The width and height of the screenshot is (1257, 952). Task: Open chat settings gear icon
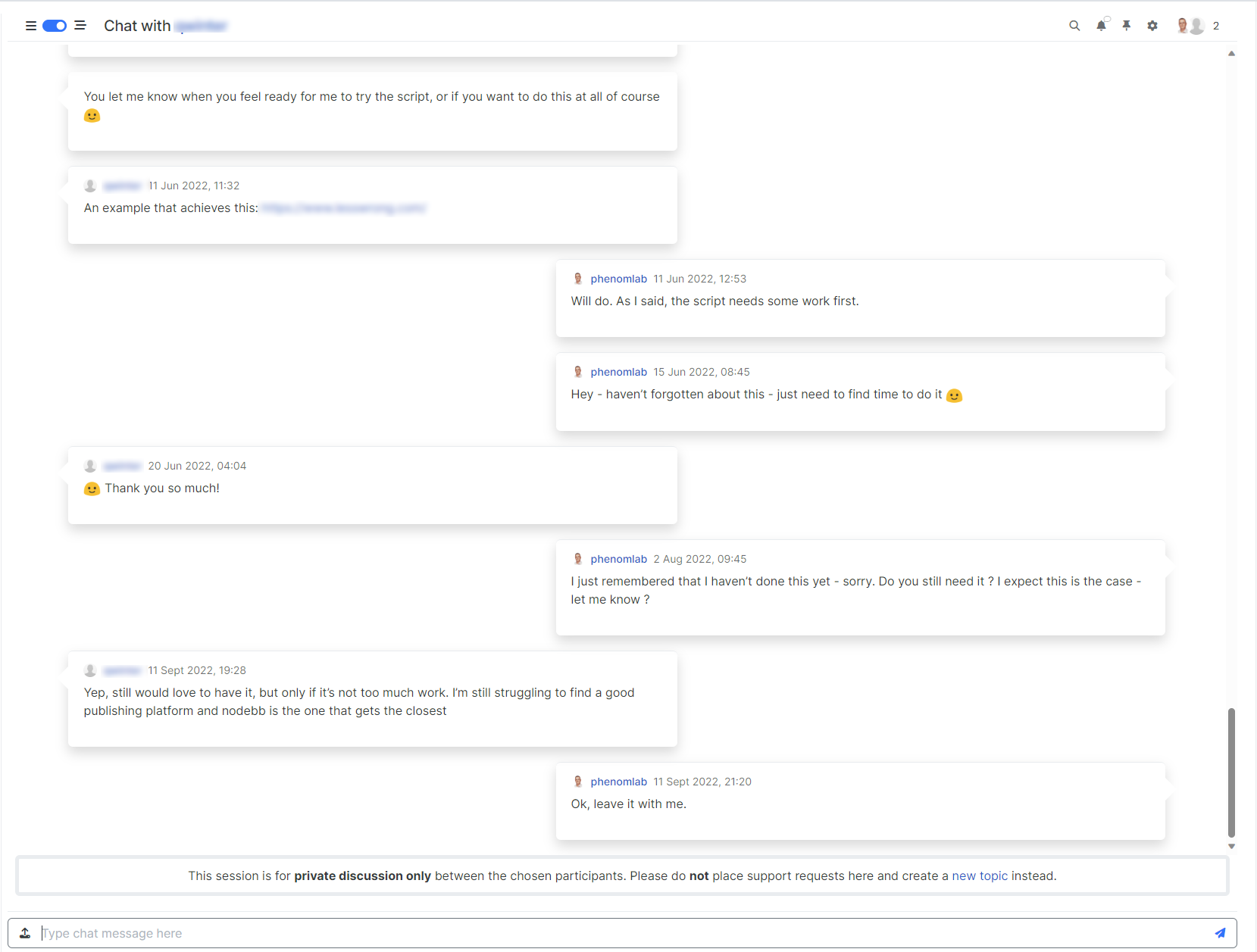pos(1152,26)
